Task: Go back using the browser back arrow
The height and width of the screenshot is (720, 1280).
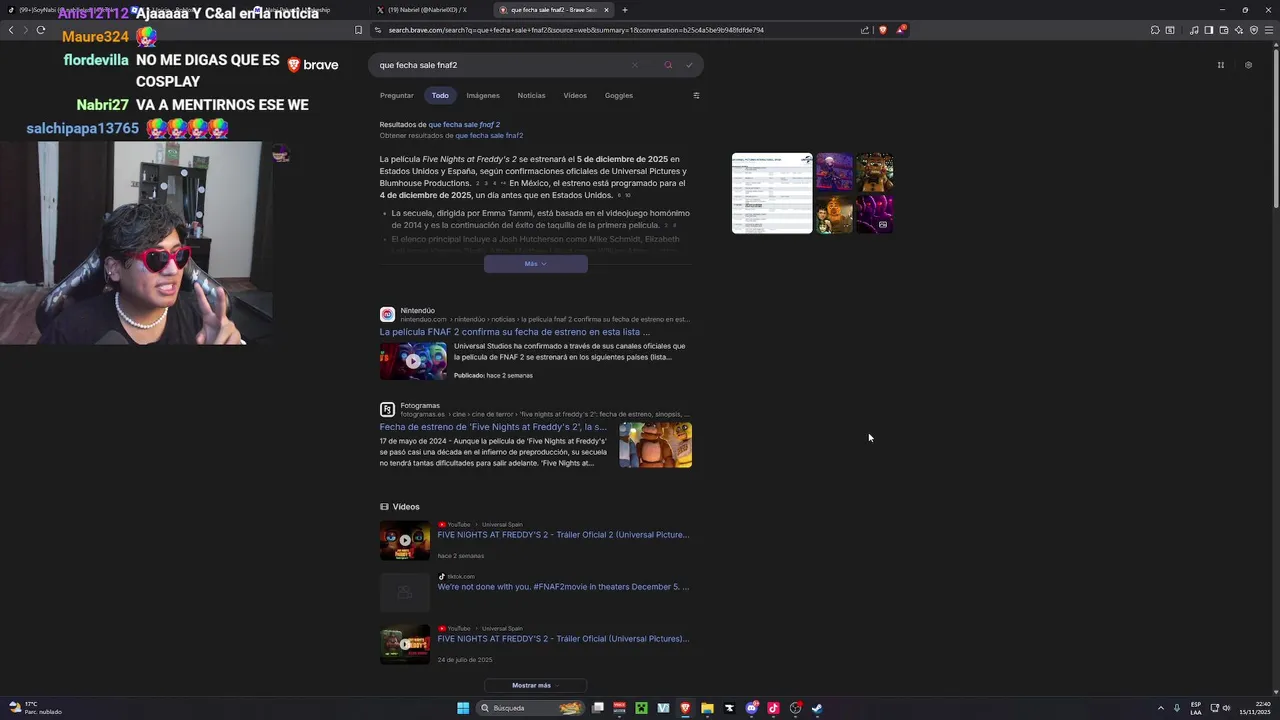Action: tap(11, 30)
